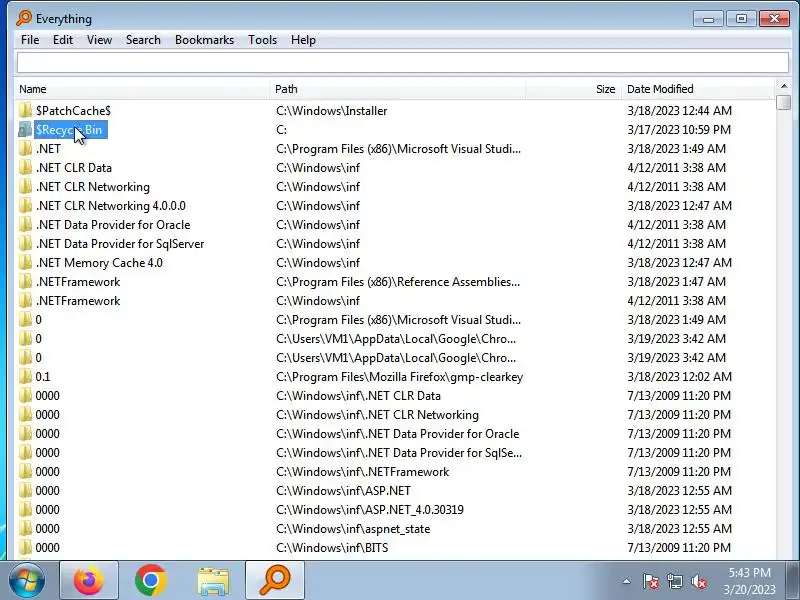Click the vertical scrollbar thumb
This screenshot has height=600, width=800.
tap(784, 102)
